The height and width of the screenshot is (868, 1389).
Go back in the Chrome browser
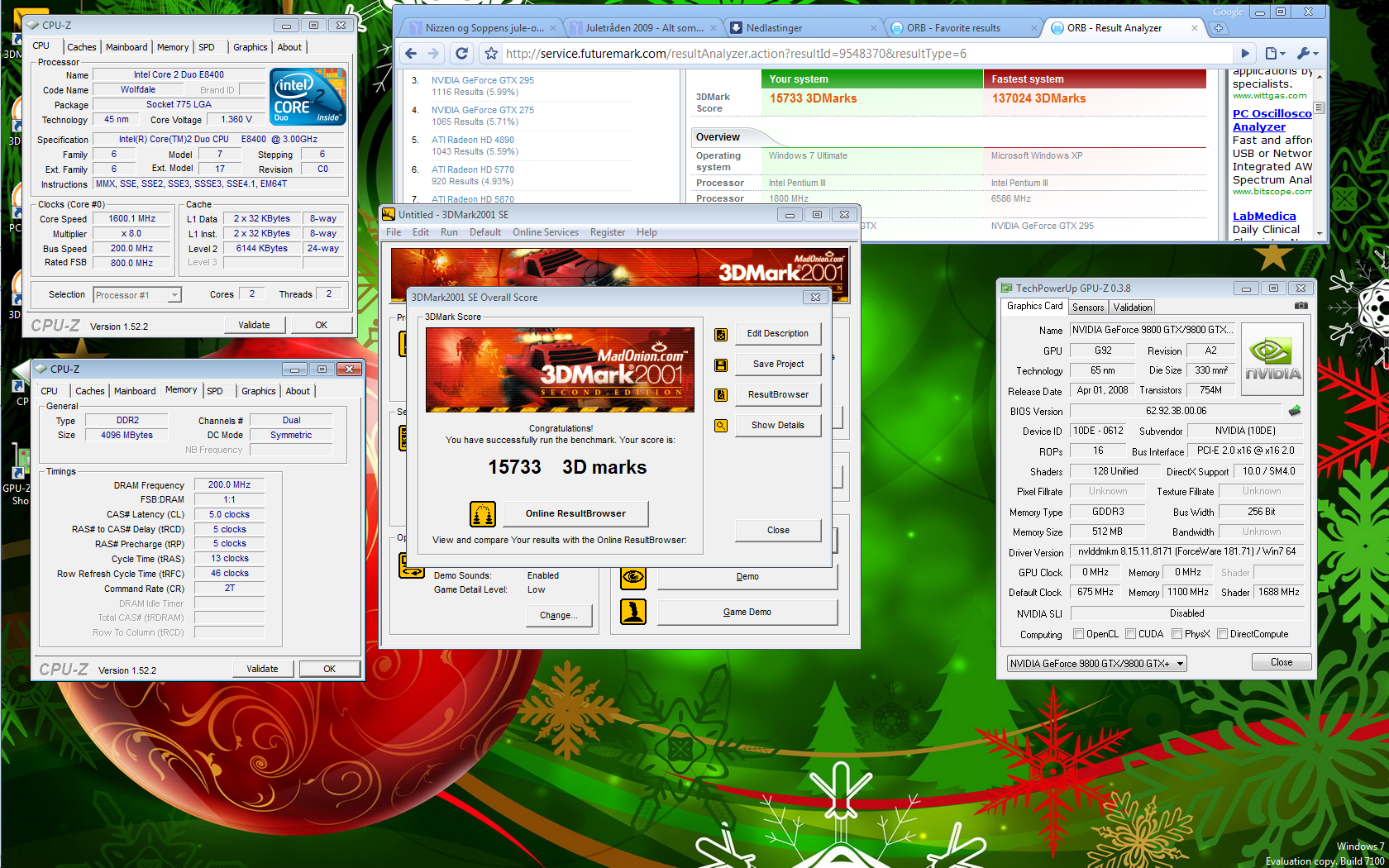(411, 54)
